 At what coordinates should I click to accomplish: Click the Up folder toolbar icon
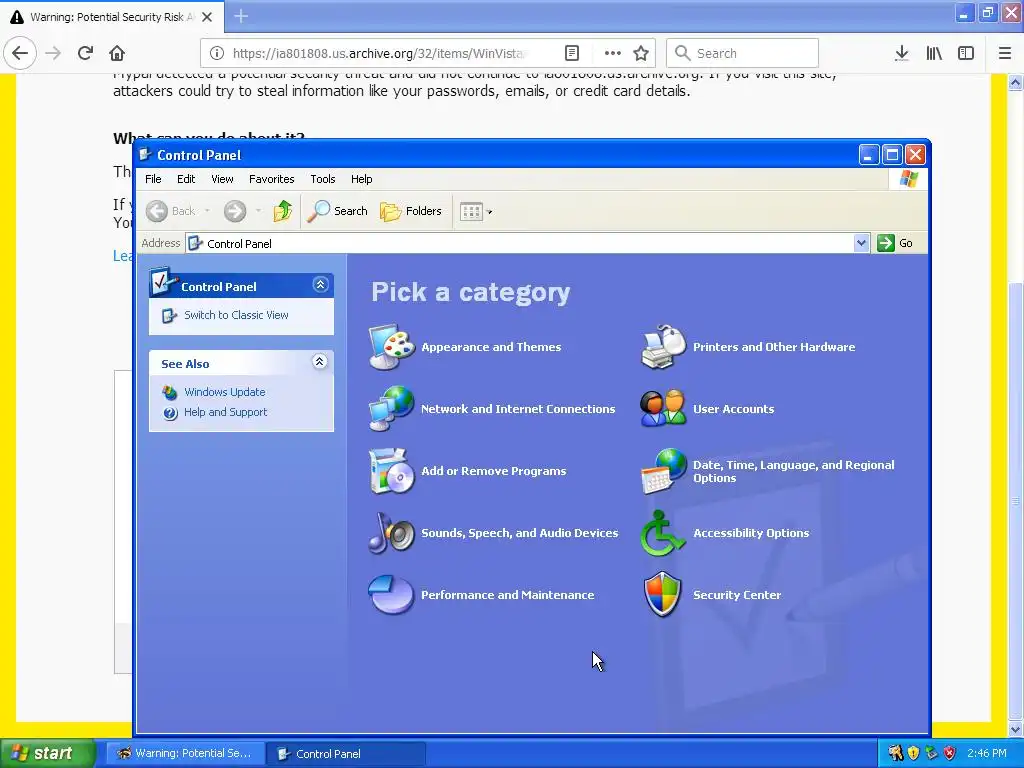tap(283, 211)
